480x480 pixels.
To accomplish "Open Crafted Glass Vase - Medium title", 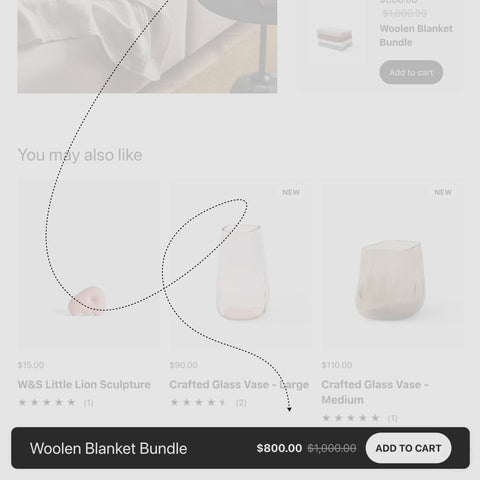I will 375,392.
